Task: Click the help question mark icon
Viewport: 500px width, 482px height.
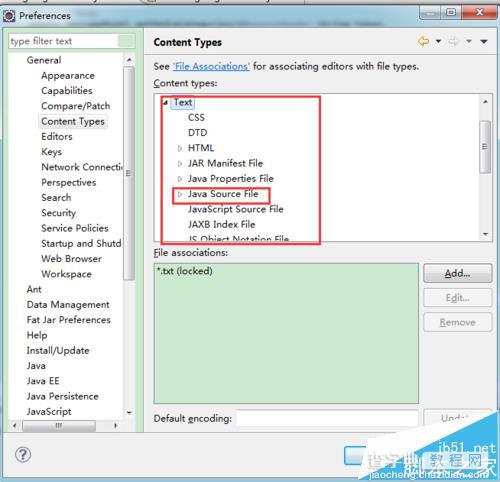Action: 23,454
